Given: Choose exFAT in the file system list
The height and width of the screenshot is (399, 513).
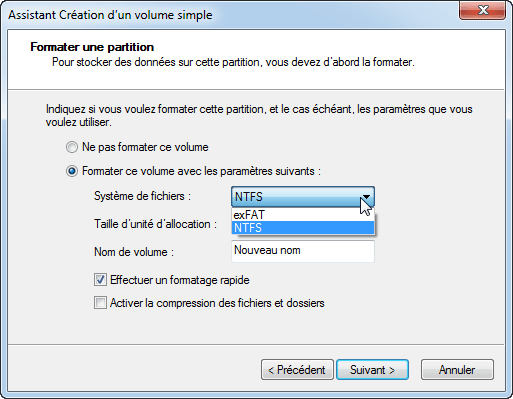Looking at the screenshot, I should click(303, 215).
